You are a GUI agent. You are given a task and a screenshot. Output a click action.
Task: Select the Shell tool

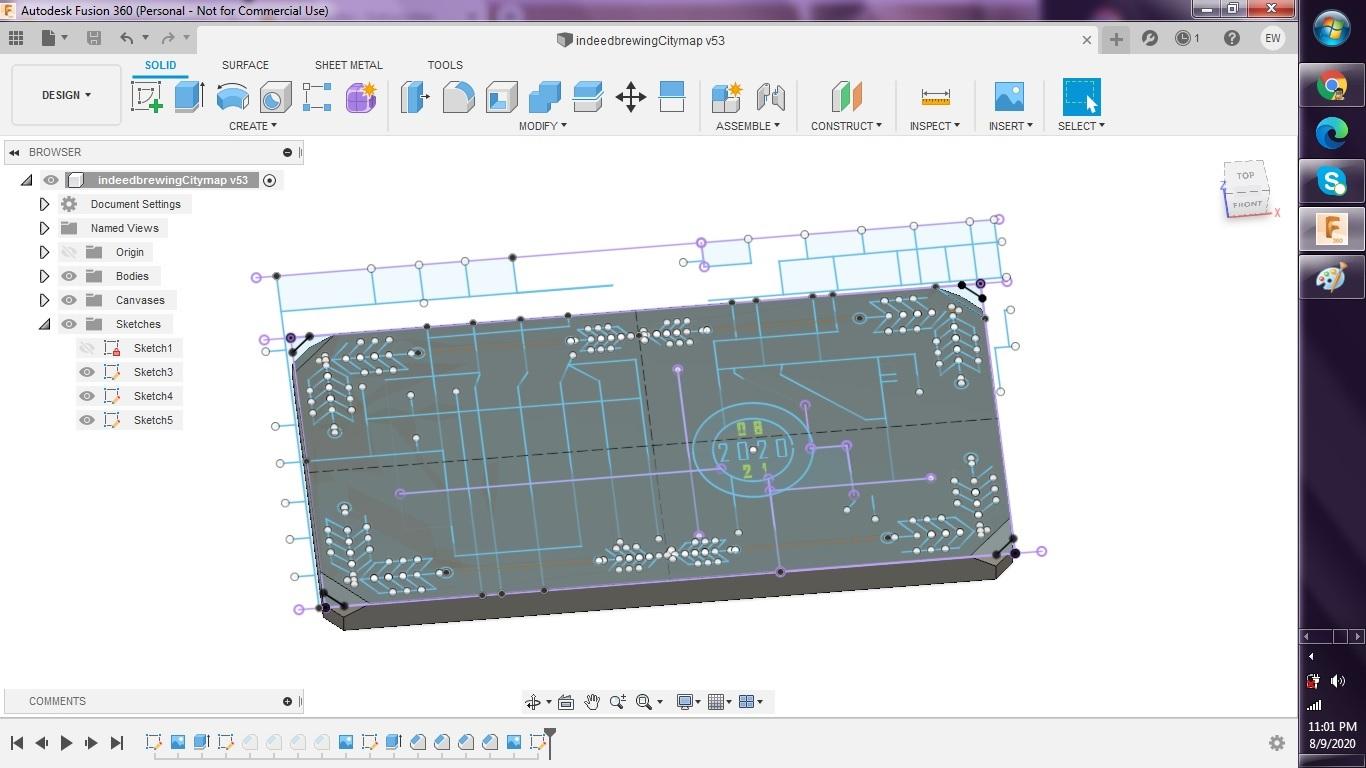(x=501, y=97)
